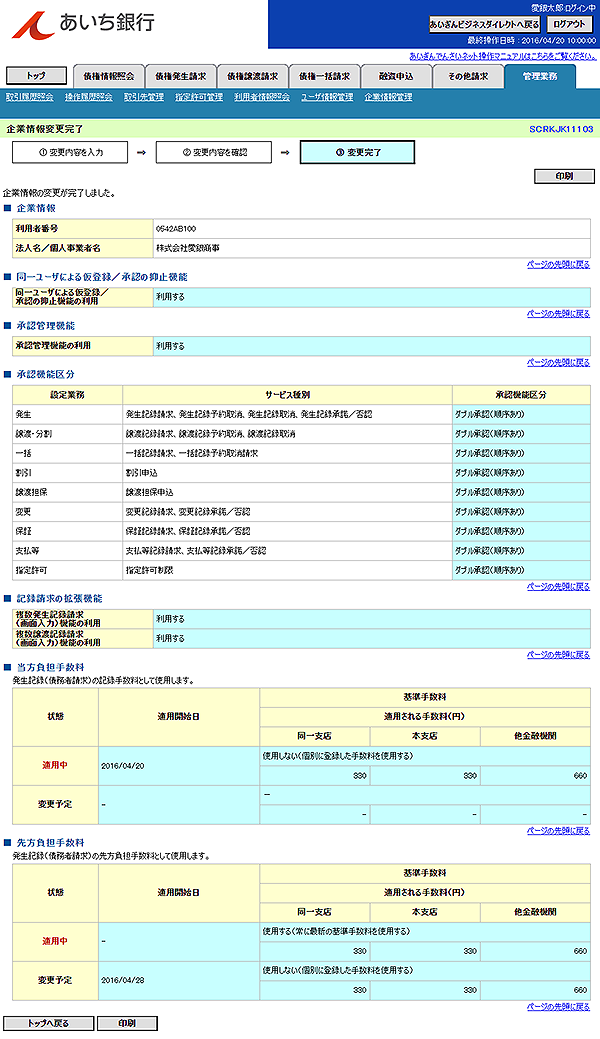Click the 承認機能区分 section heading
Image resolution: width=600 pixels, height=1039 pixels.
[45, 374]
